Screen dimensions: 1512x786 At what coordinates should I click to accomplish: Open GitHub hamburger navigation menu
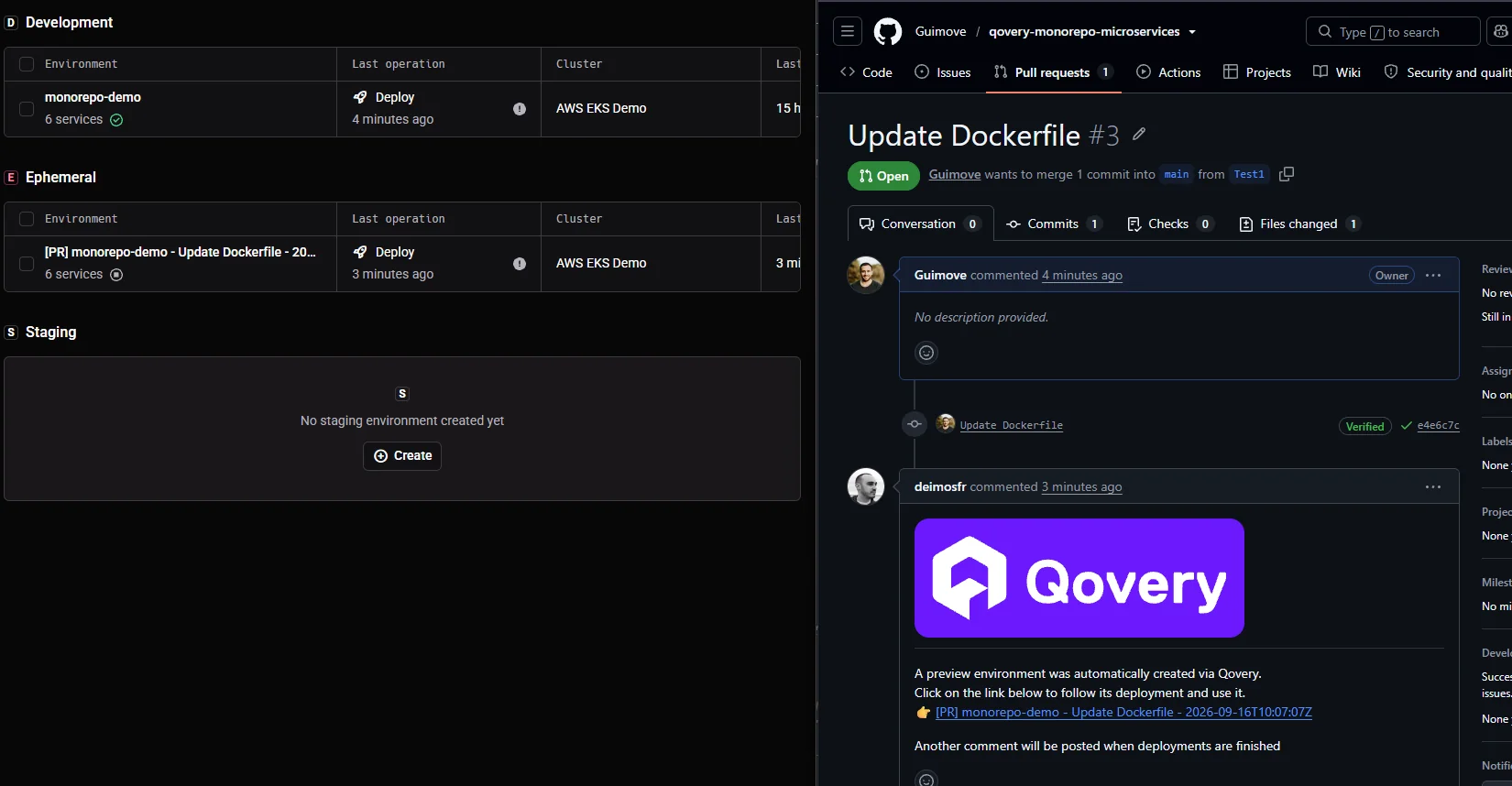click(x=848, y=31)
